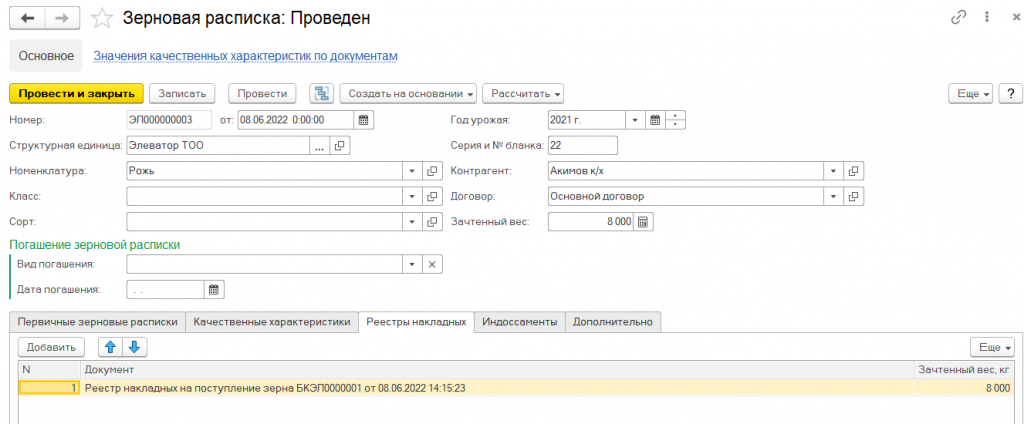Clear the Вид погашения field
1024x424 pixels.
tap(432, 264)
